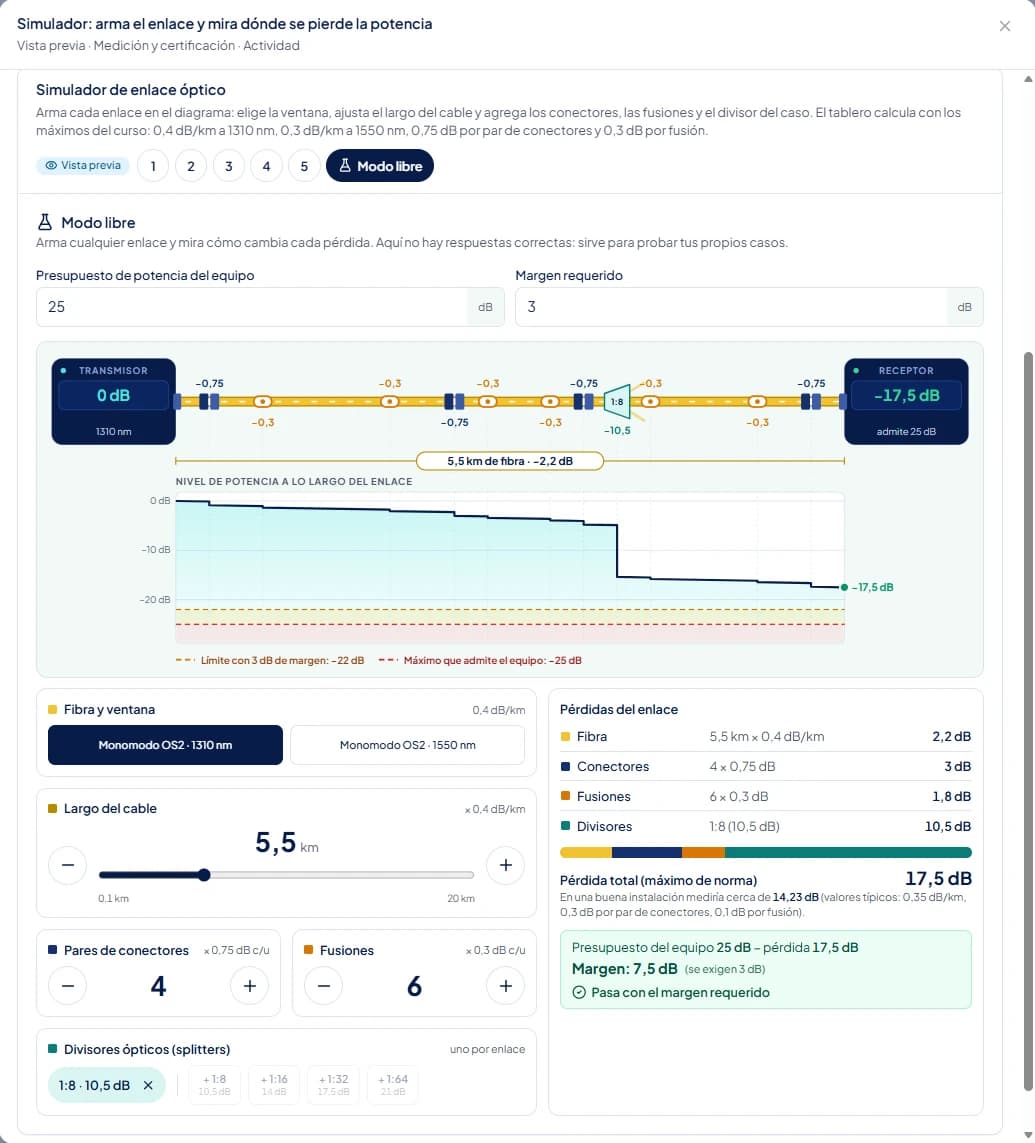Decrease pares de conectores count
This screenshot has width=1035, height=1143.
click(x=67, y=986)
